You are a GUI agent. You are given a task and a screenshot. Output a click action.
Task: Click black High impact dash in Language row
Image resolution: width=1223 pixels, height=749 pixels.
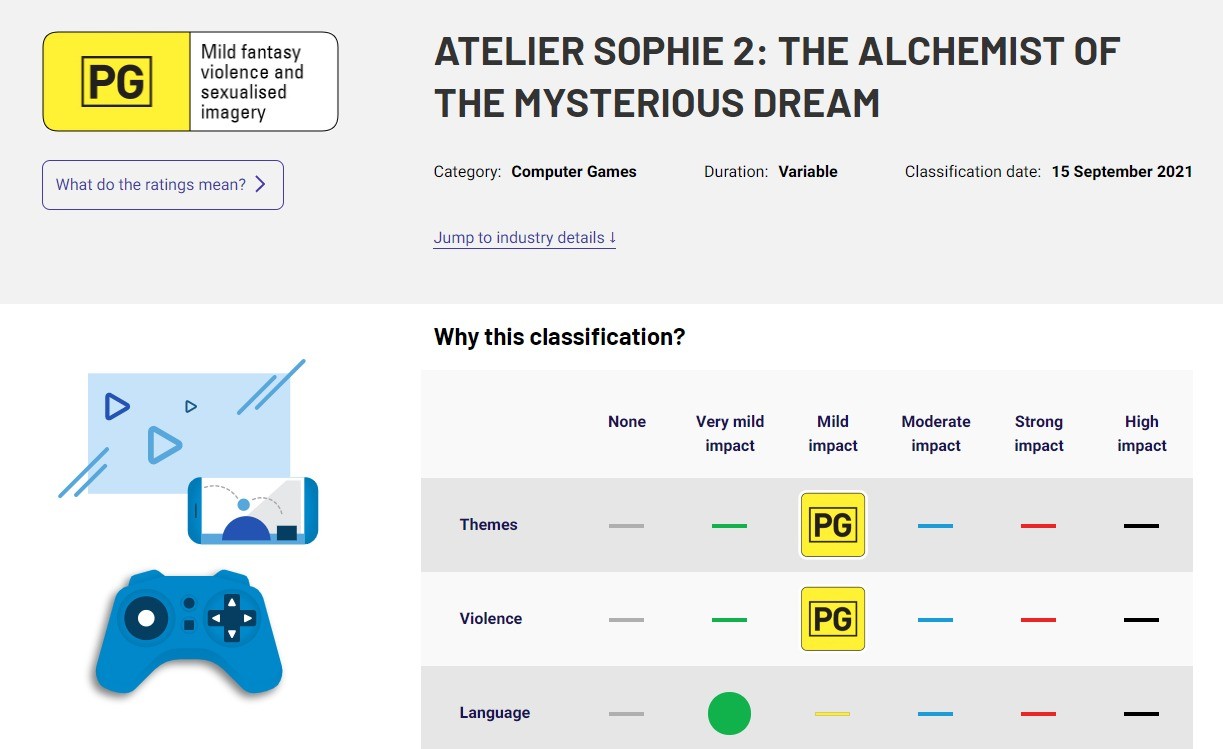click(x=1141, y=714)
